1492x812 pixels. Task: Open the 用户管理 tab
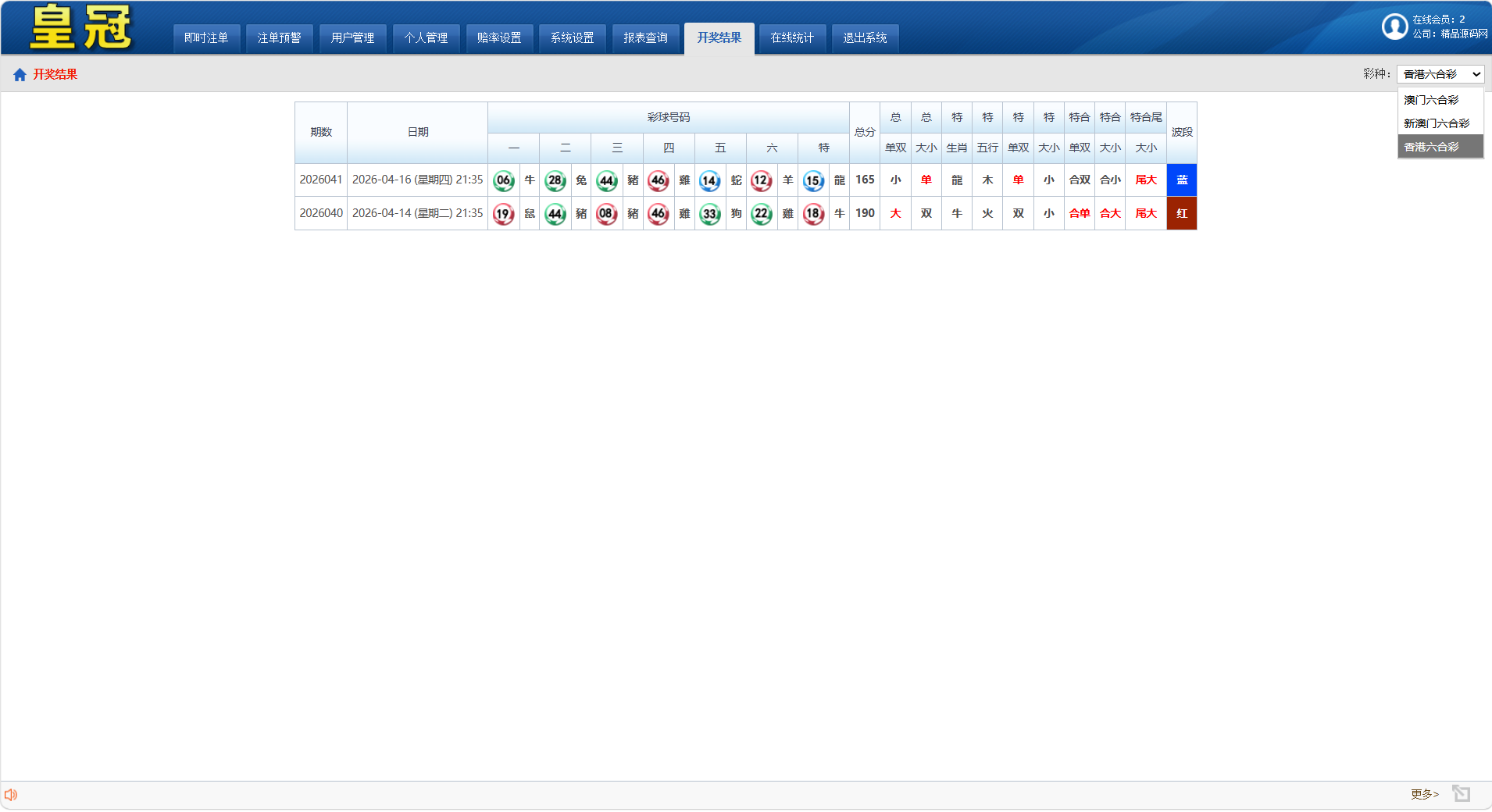tap(352, 38)
